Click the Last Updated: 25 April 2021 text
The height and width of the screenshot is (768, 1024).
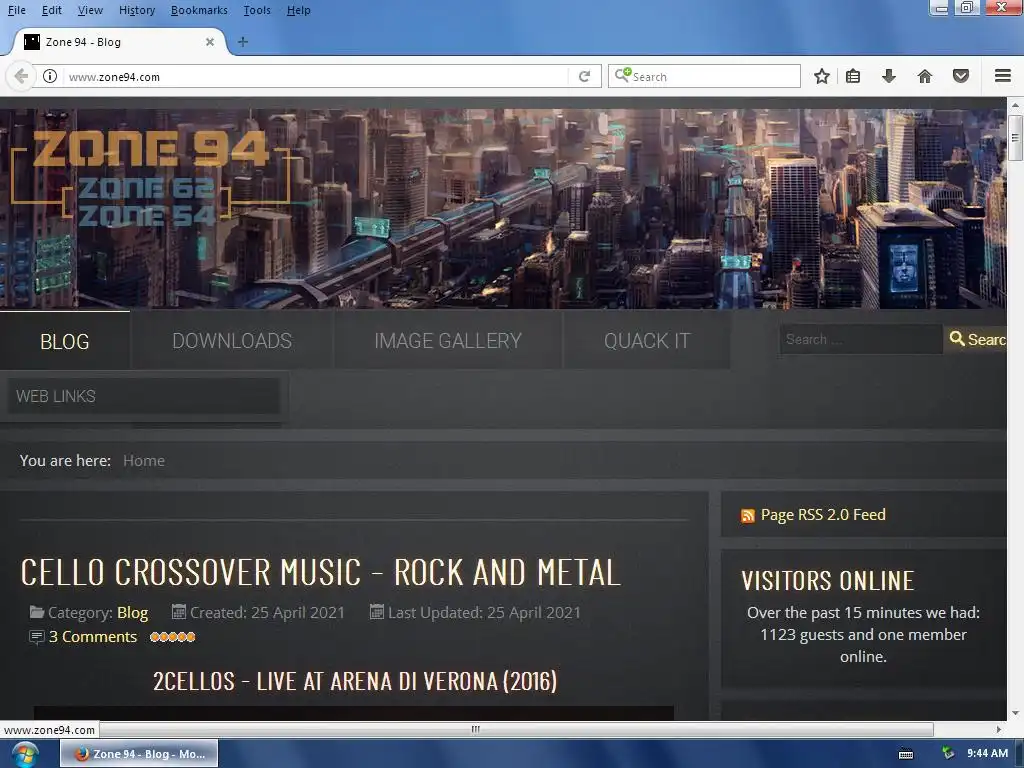pyautogui.click(x=484, y=613)
